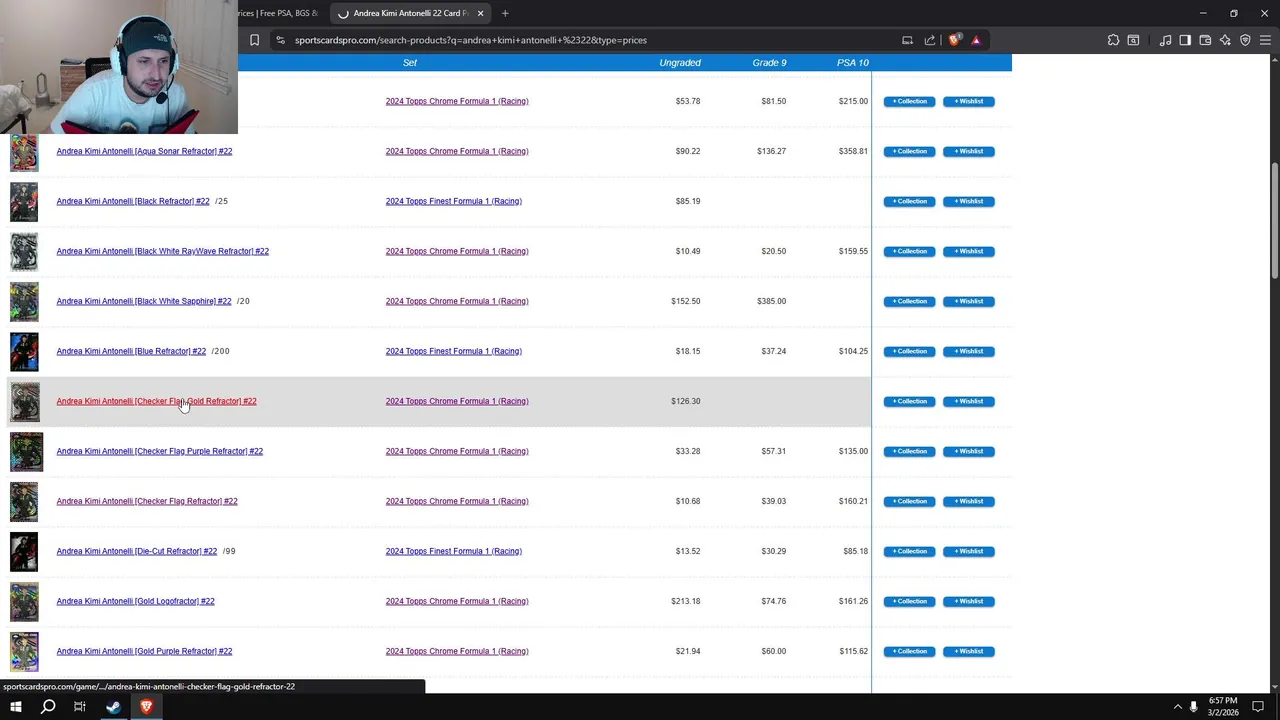Click the taskbar search magnifier icon

click(48, 707)
